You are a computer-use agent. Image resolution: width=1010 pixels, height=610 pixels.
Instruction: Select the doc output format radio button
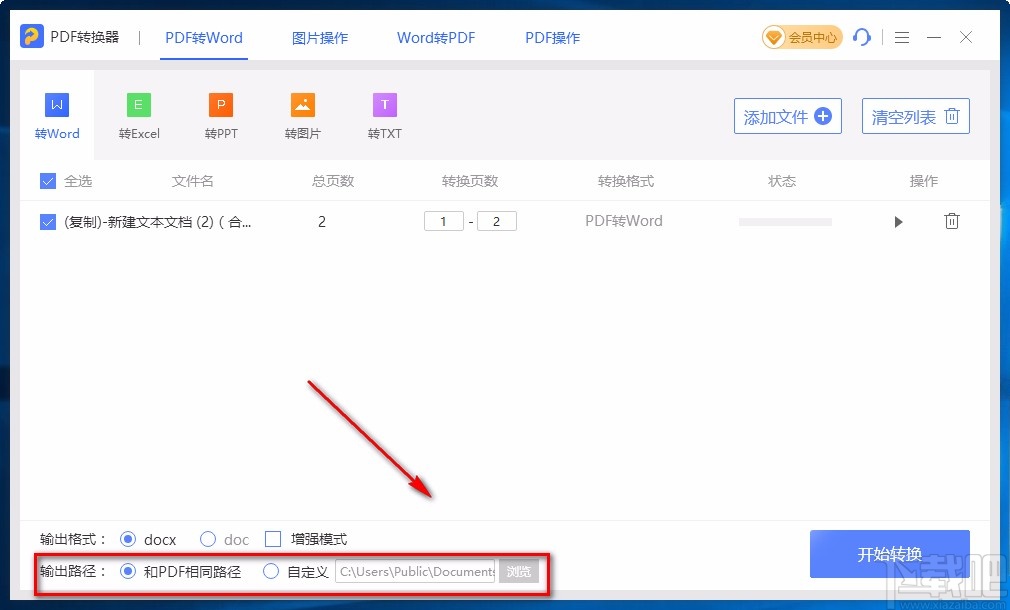click(x=207, y=539)
